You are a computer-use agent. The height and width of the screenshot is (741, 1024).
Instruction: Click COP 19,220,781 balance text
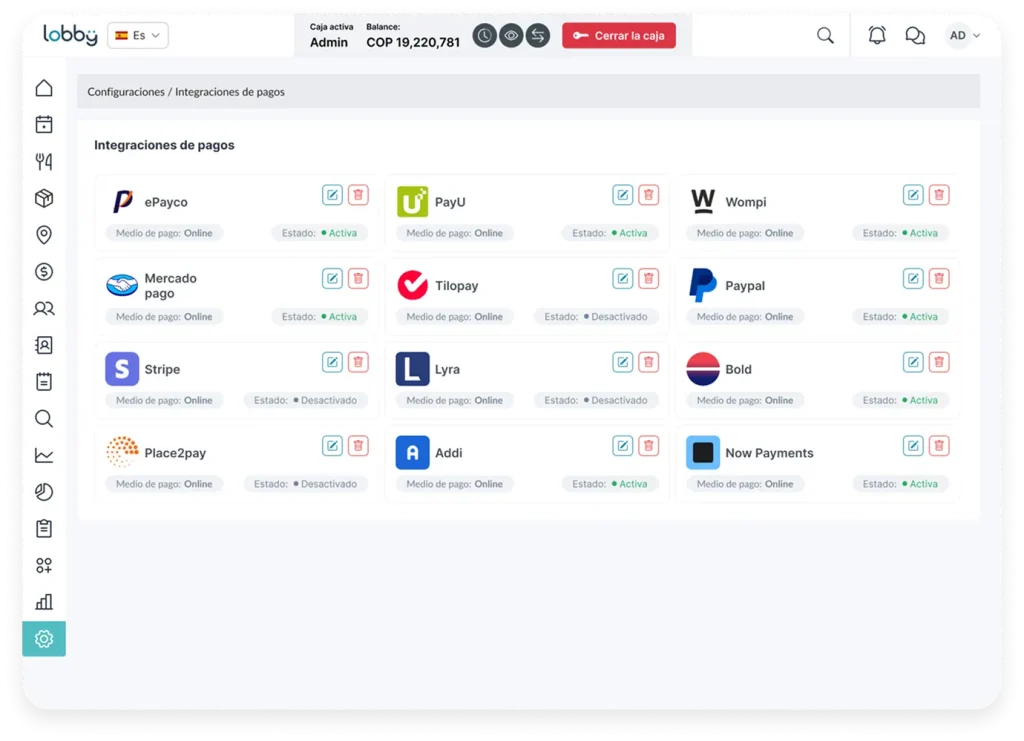click(x=413, y=42)
